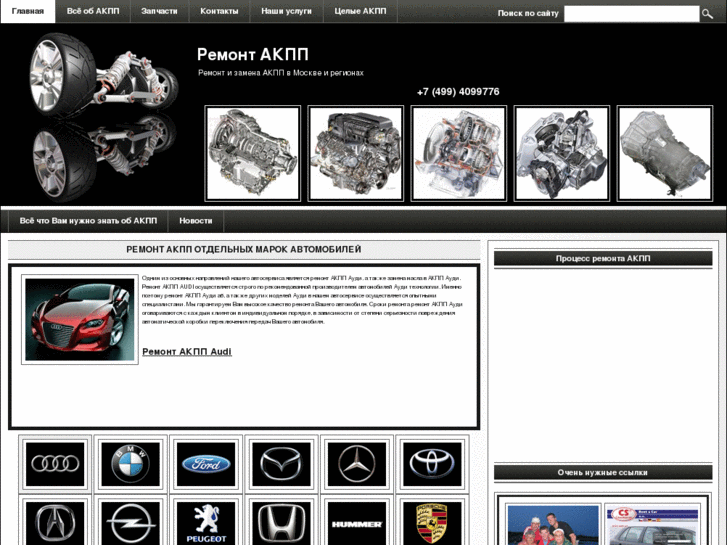This screenshot has height=545, width=727.
Task: Open Всё что Вам нужно знать об АКПП
Action: tap(88, 221)
